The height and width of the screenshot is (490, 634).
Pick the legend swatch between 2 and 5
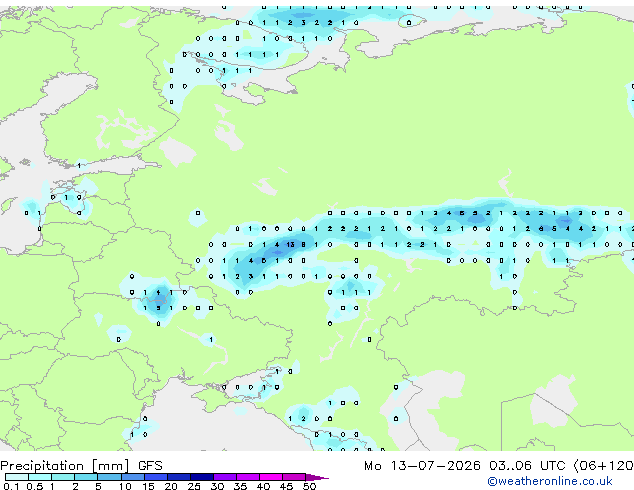pos(86,477)
